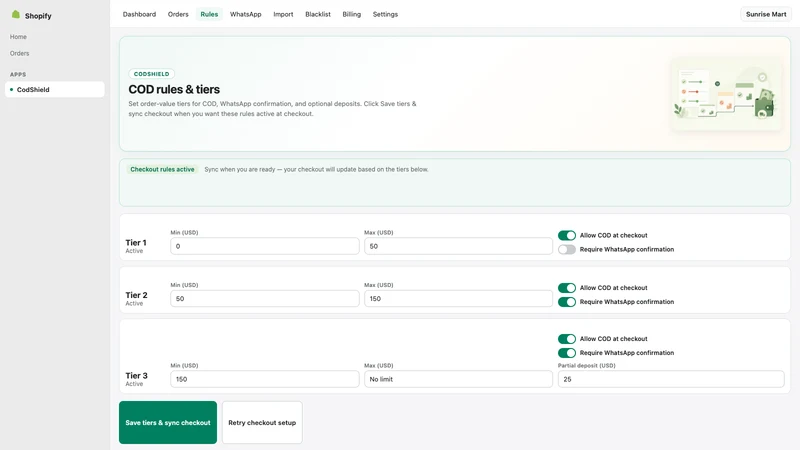Viewport: 800px width, 450px height.
Task: Click the Tier 2 Max (USD) field
Action: [x=458, y=298]
